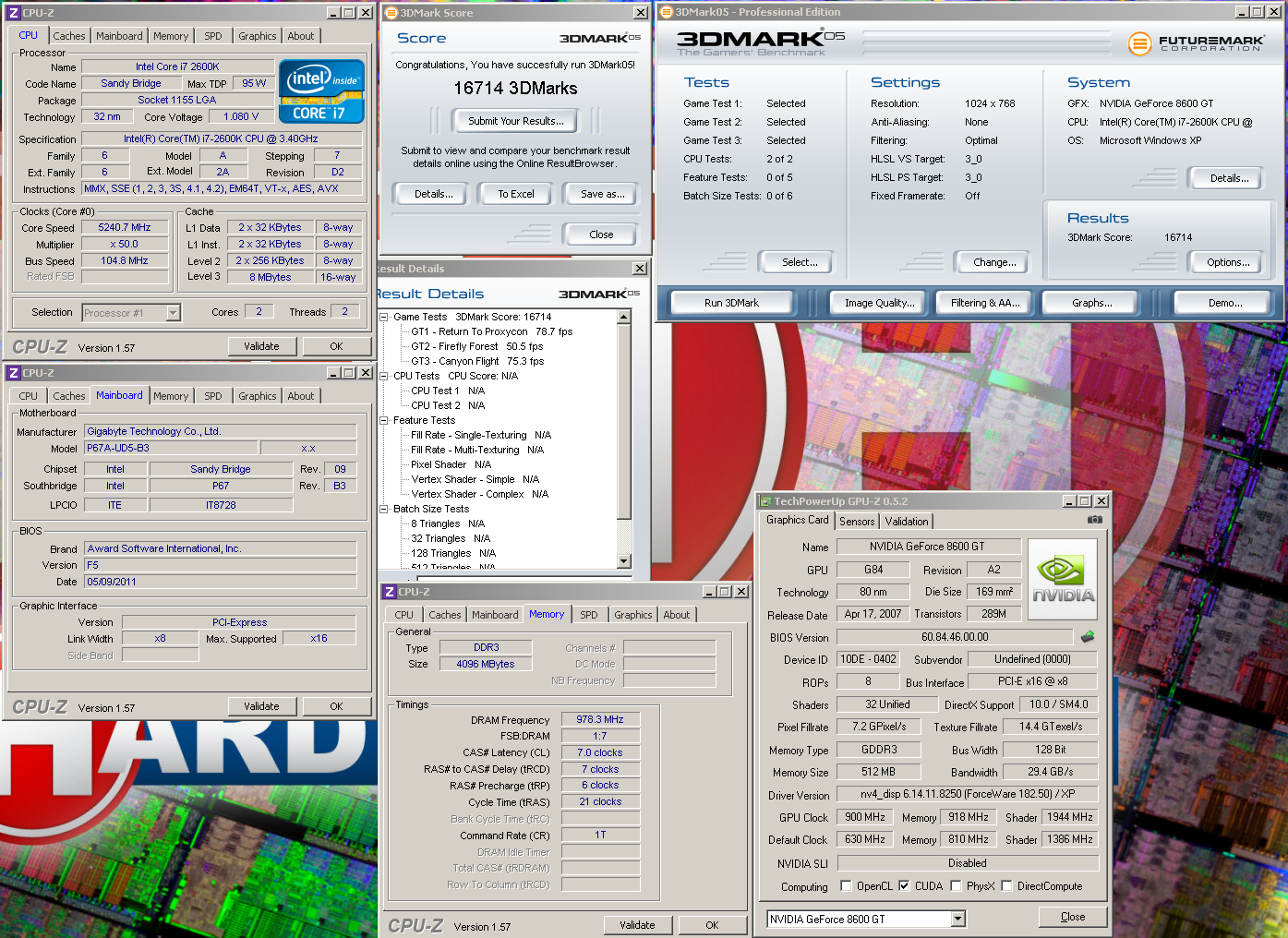Enable the PhysX checkbox
This screenshot has height=938, width=1288.
pyautogui.click(x=956, y=885)
